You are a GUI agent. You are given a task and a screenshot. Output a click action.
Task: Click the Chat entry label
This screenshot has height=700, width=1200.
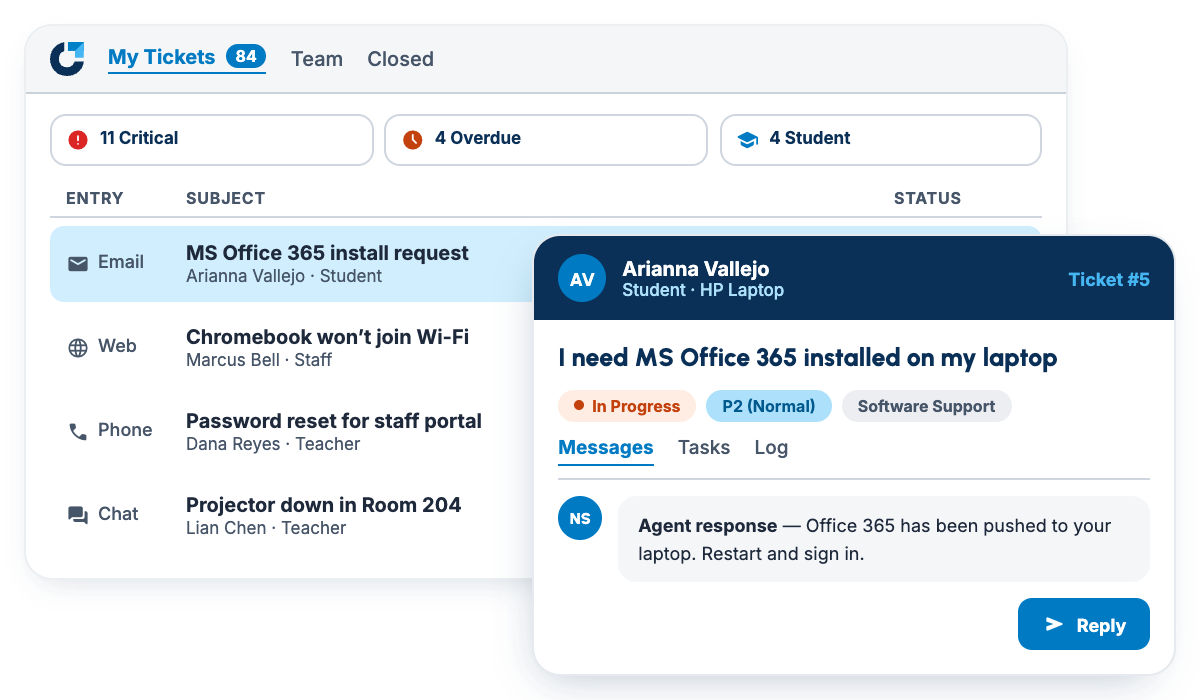118,514
